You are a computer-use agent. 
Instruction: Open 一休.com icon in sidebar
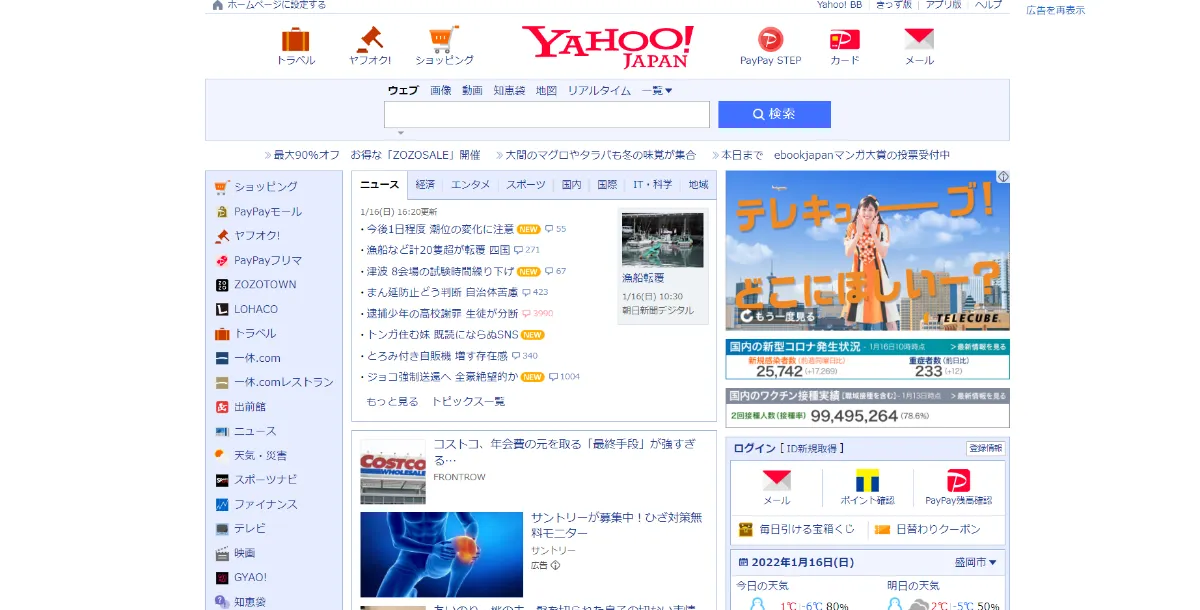222,358
